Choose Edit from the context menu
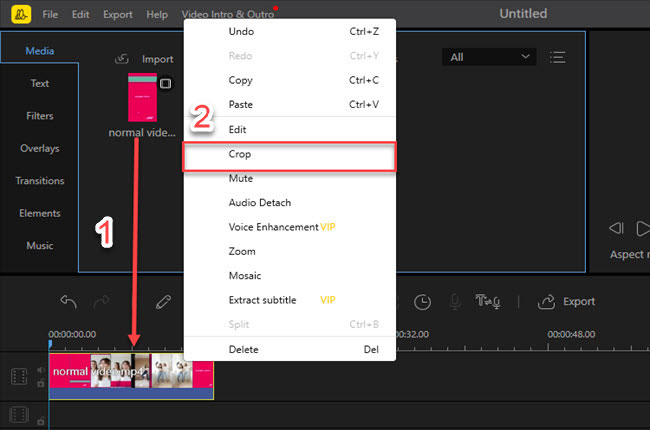 (x=289, y=129)
